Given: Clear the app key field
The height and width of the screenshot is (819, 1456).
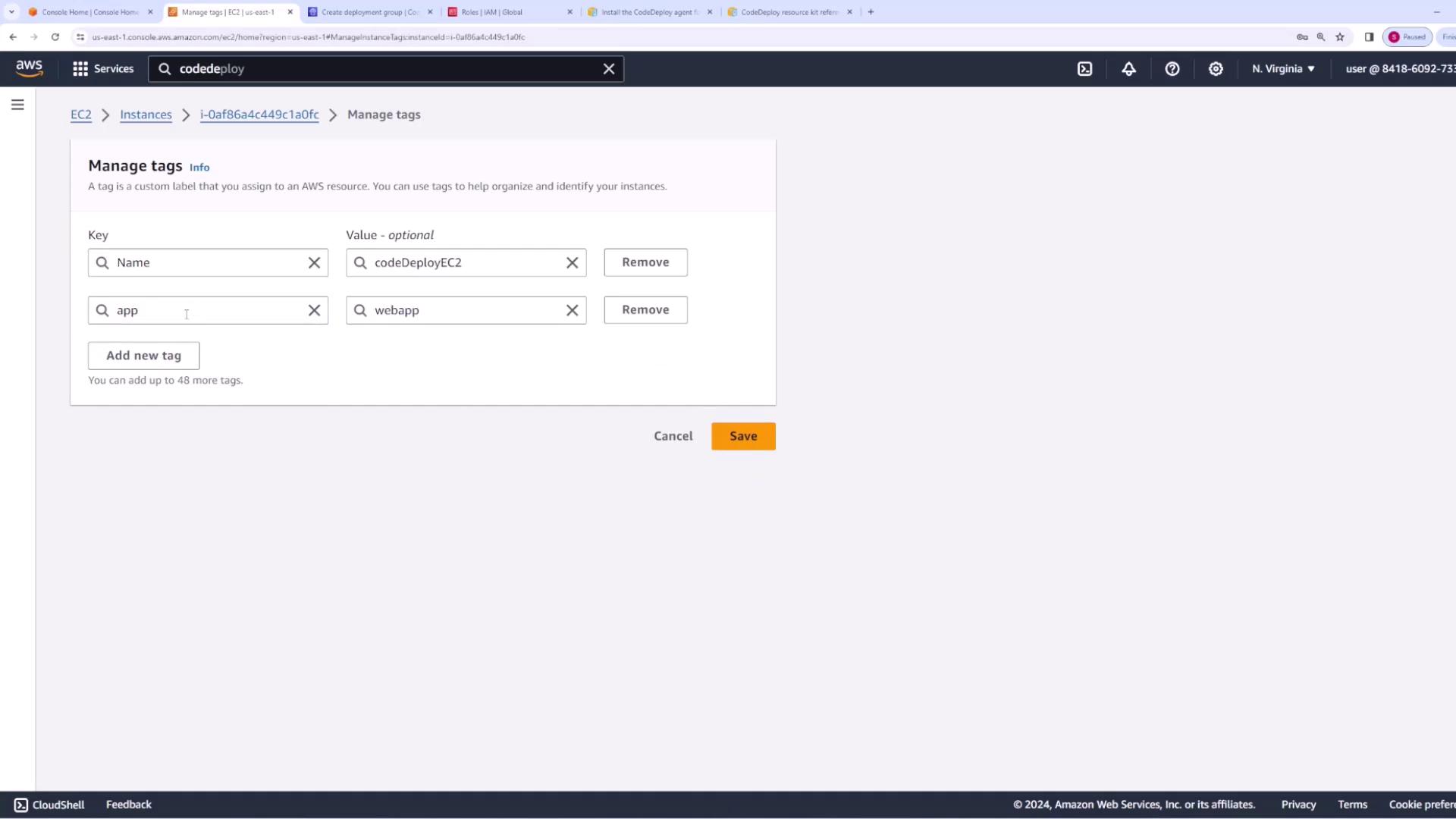Looking at the screenshot, I should click(x=314, y=310).
